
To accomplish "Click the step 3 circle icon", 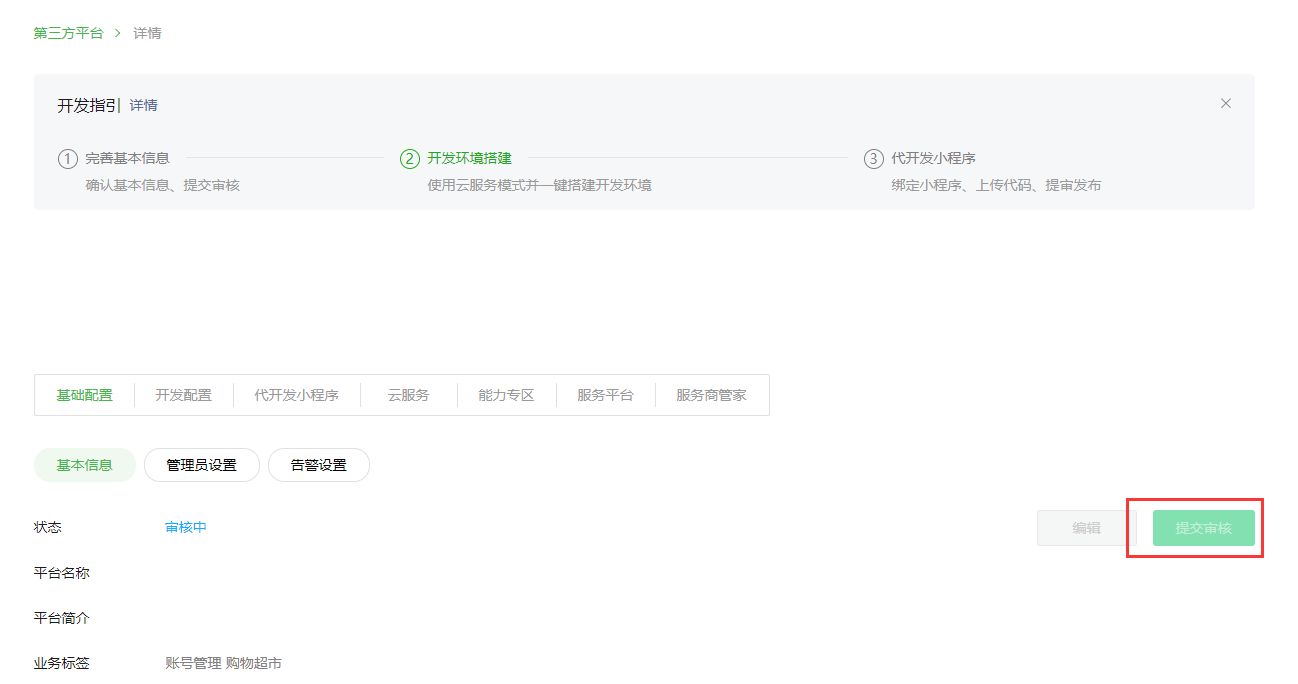I will 873,159.
